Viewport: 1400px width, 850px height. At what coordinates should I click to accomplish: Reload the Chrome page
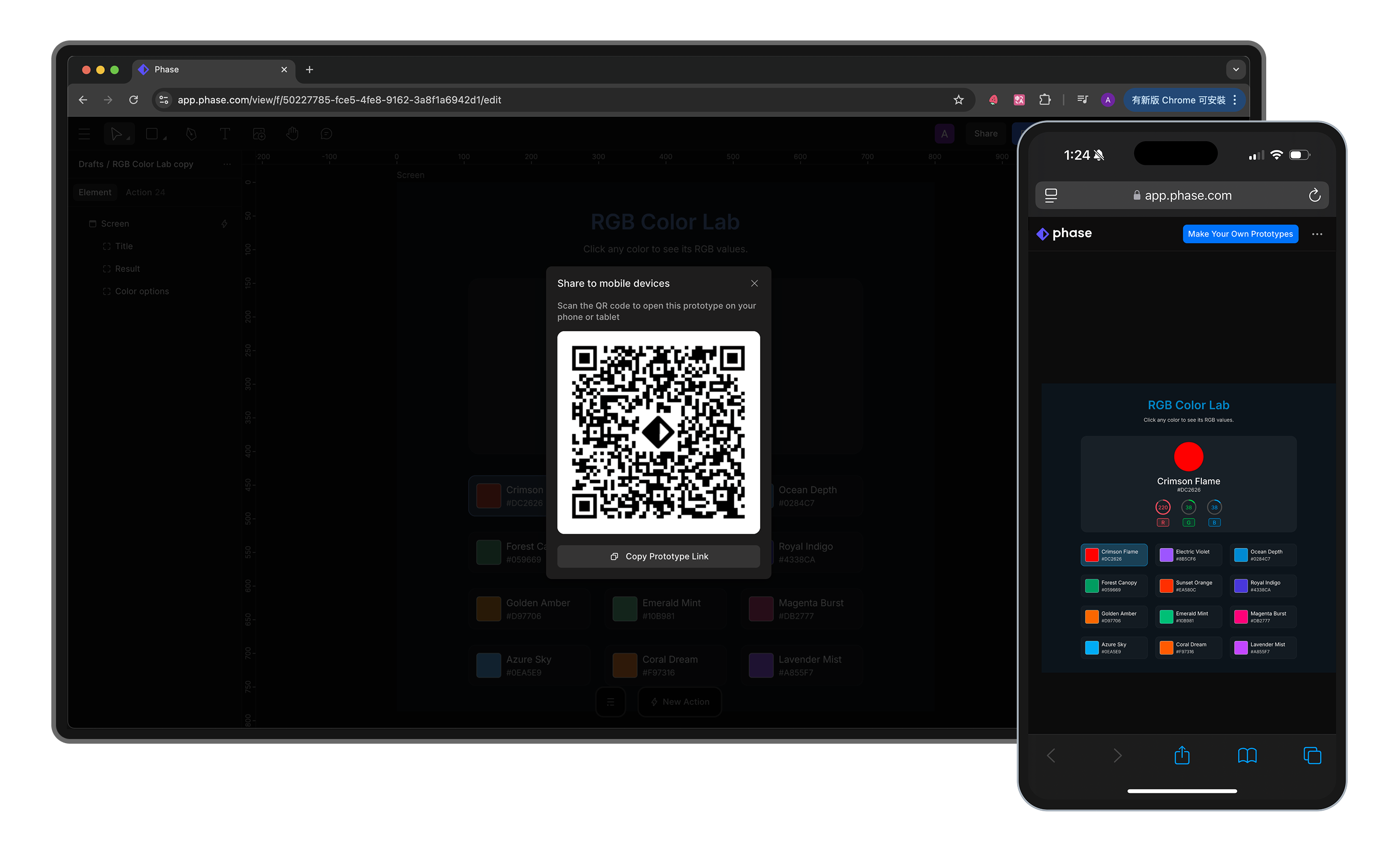[134, 100]
